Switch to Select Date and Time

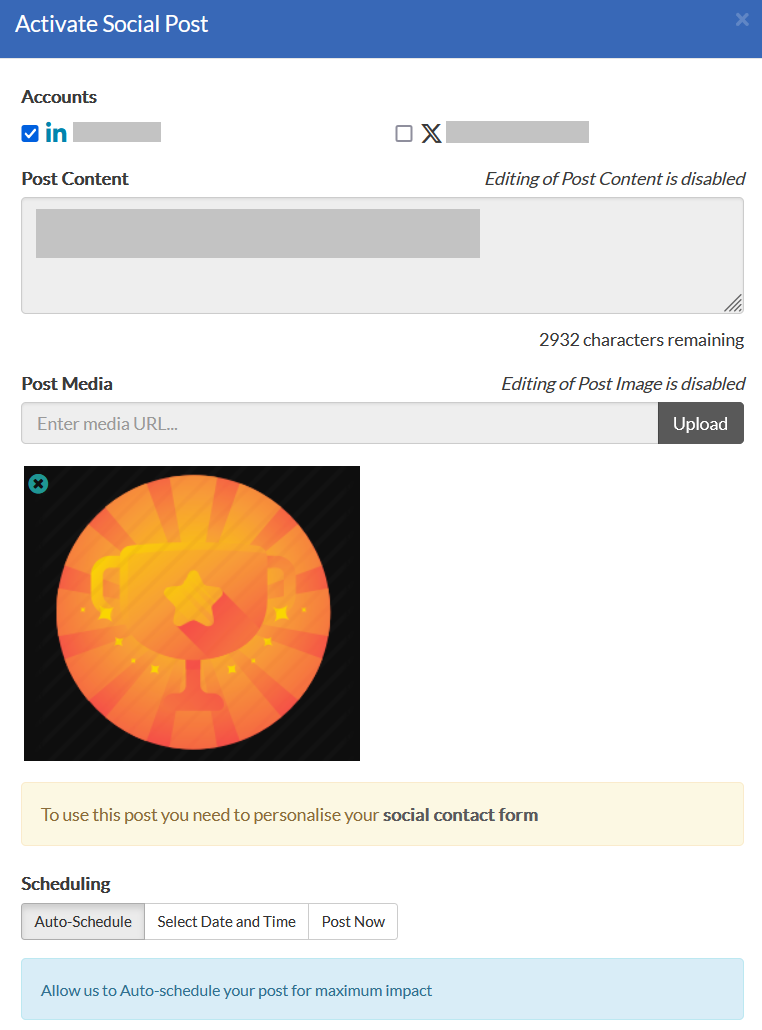coord(226,922)
